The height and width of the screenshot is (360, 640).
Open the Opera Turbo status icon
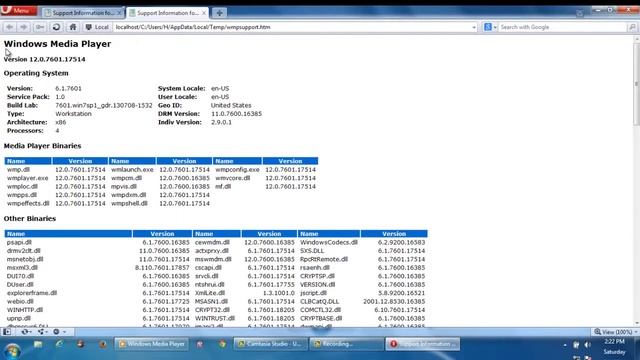58,332
